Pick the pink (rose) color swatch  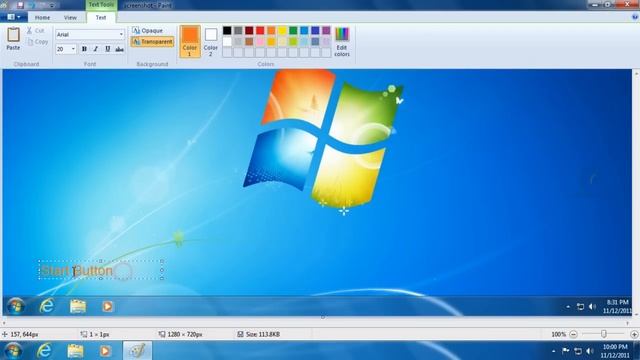(260, 41)
